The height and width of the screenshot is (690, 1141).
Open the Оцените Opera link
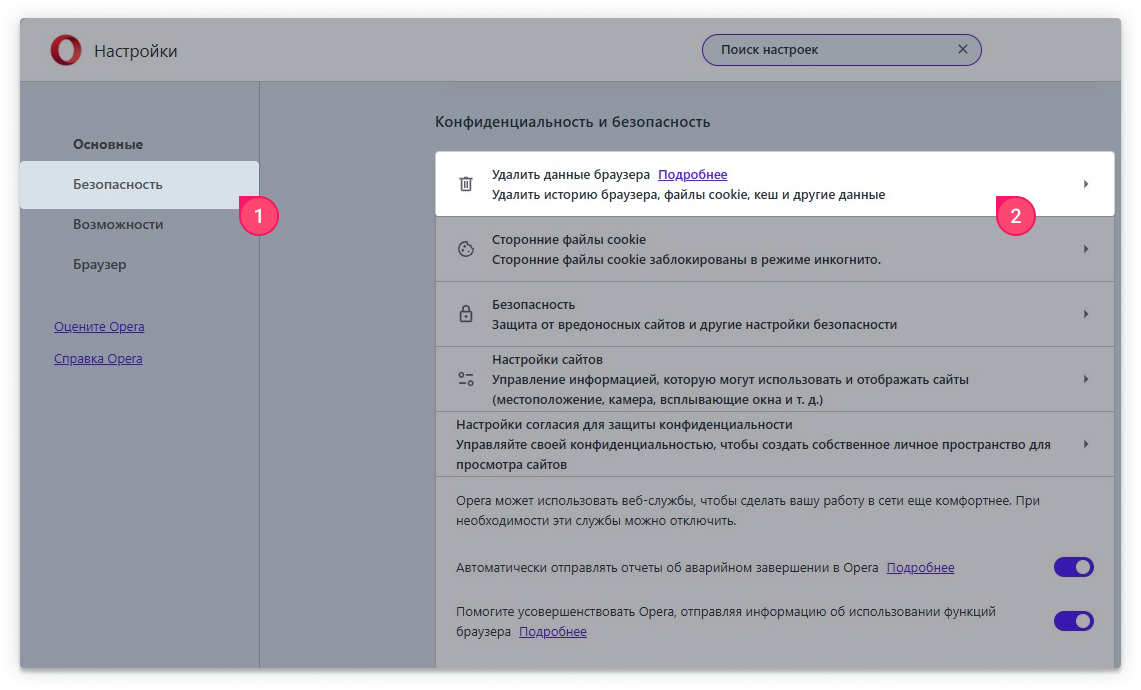pyautogui.click(x=99, y=327)
